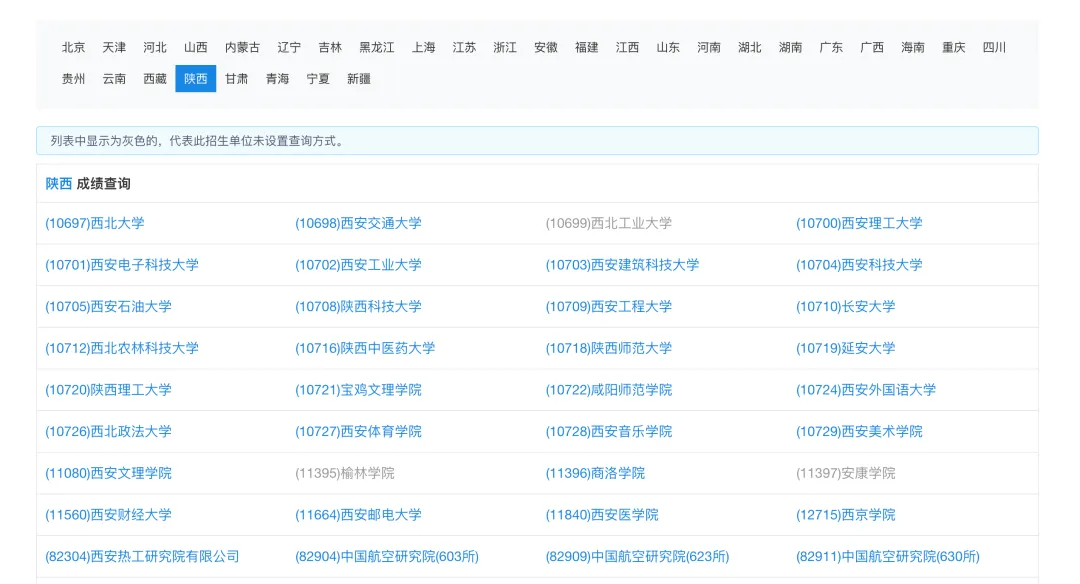Click the highlighted 陕西 tab
Image resolution: width=1080 pixels, height=584 pixels.
(x=196, y=79)
